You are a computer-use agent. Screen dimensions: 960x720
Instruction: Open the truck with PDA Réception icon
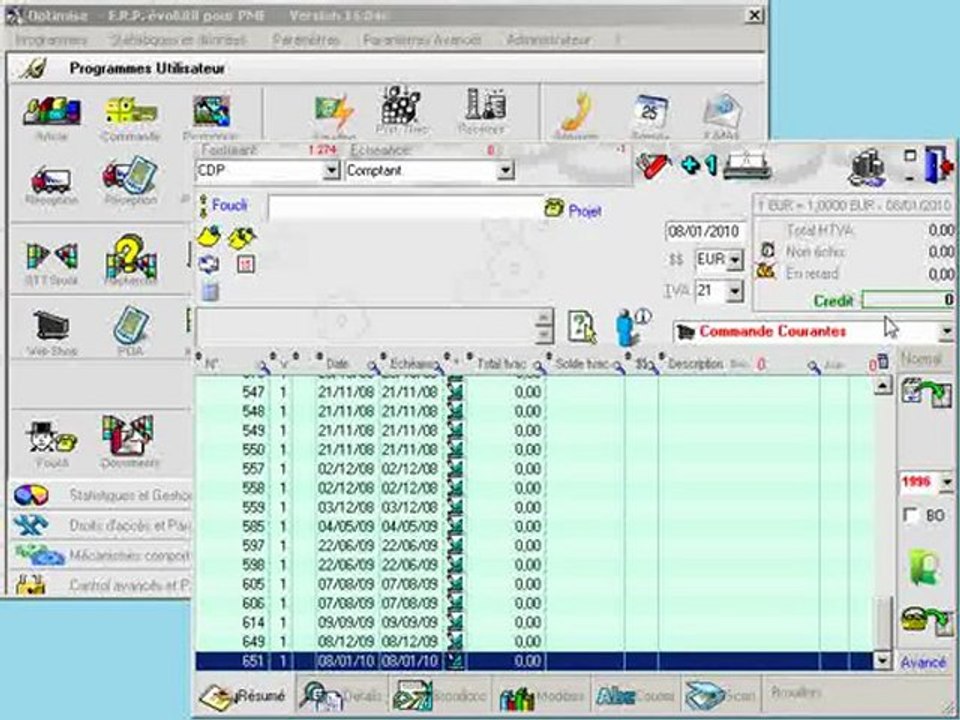pyautogui.click(x=130, y=175)
